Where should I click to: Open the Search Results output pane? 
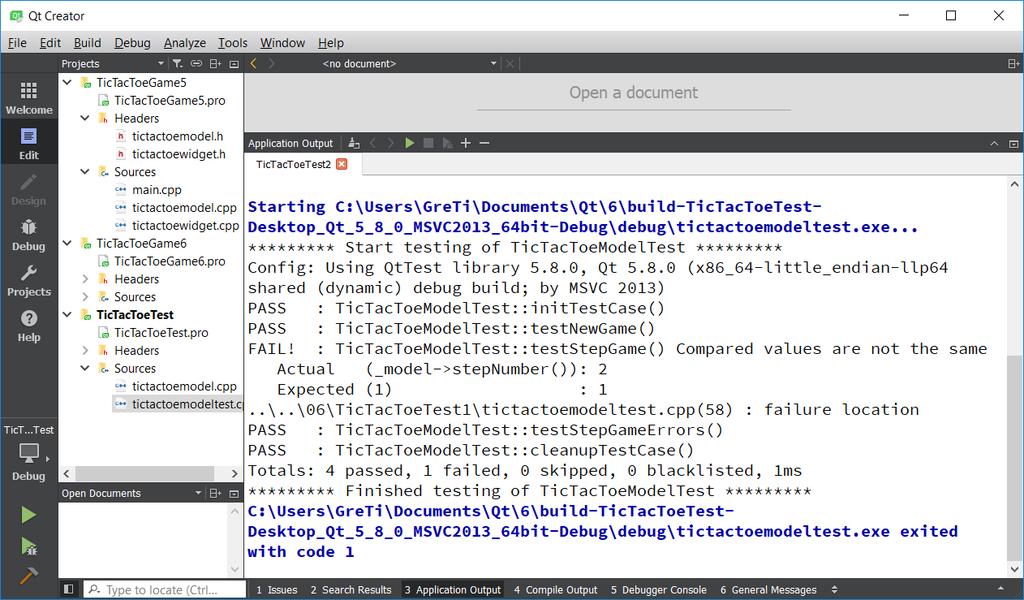click(351, 590)
